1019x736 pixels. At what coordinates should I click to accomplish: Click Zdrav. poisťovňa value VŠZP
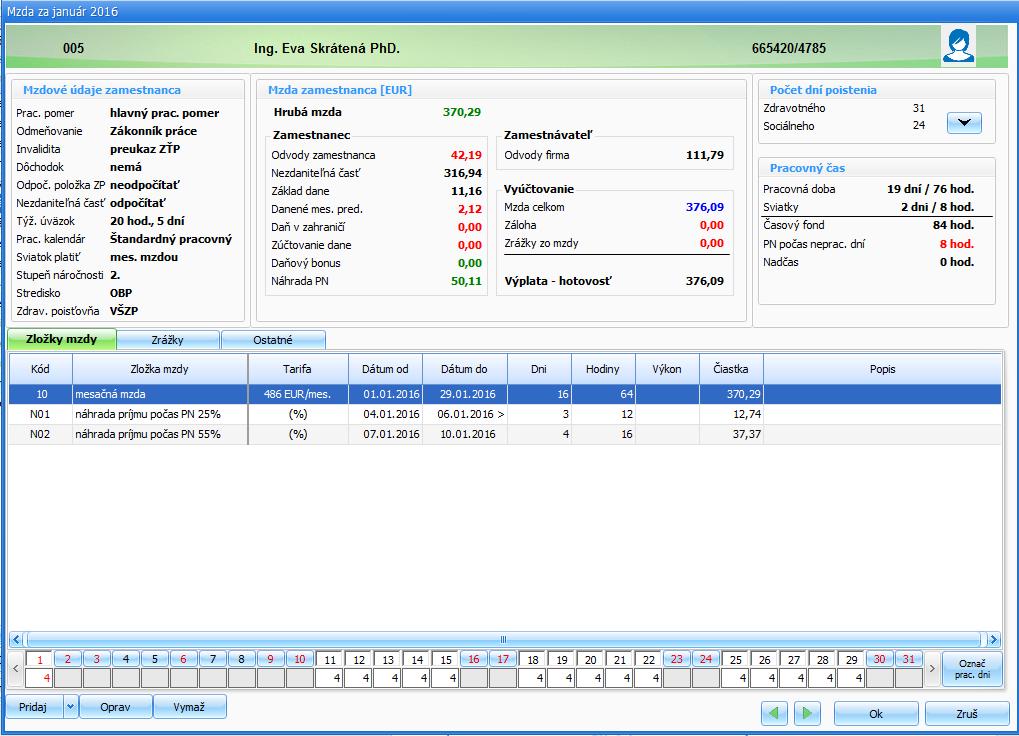(x=123, y=311)
